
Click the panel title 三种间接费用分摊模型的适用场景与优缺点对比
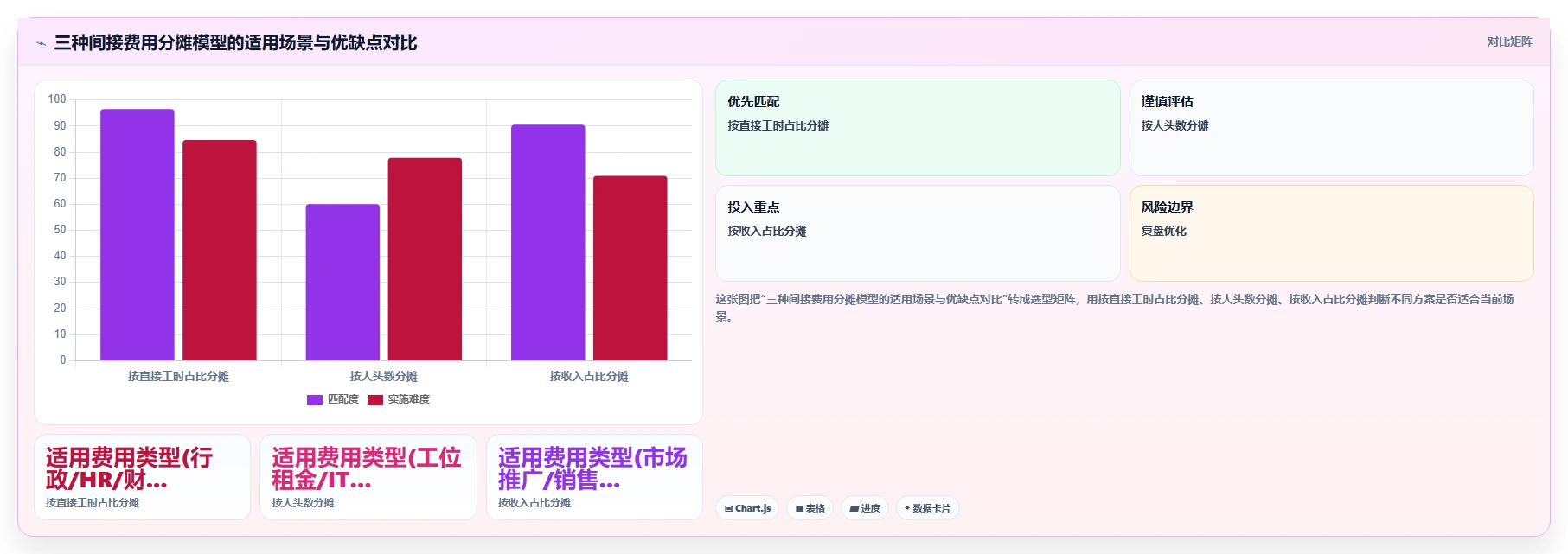tap(235, 42)
